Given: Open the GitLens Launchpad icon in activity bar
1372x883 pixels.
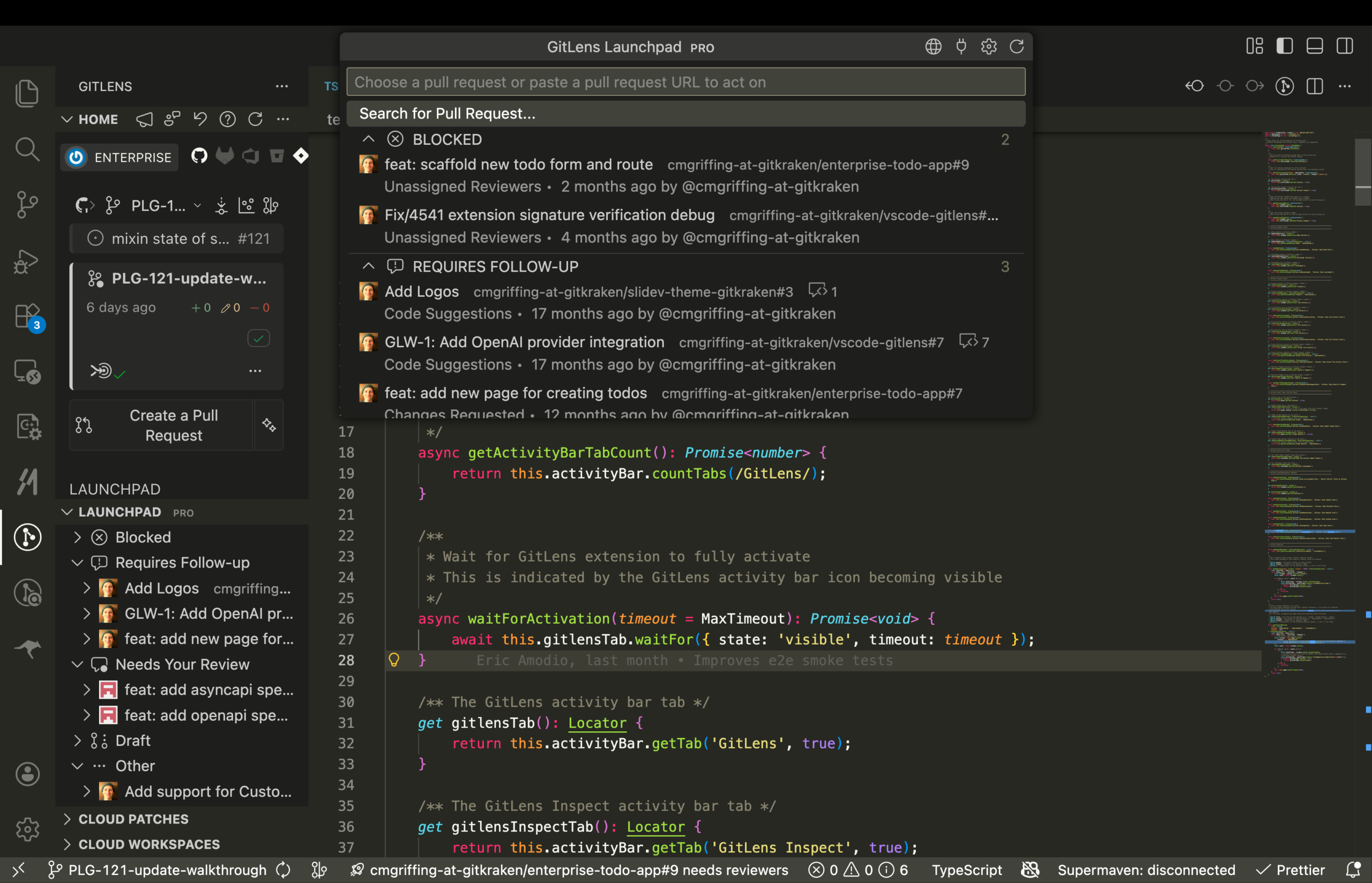Looking at the screenshot, I should (27, 537).
